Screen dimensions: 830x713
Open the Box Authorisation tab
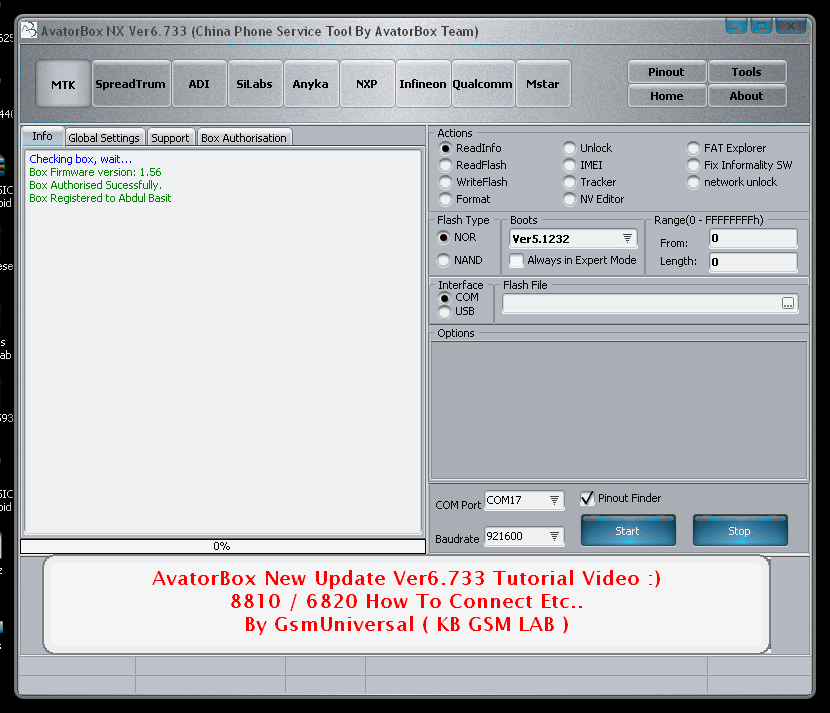[244, 138]
